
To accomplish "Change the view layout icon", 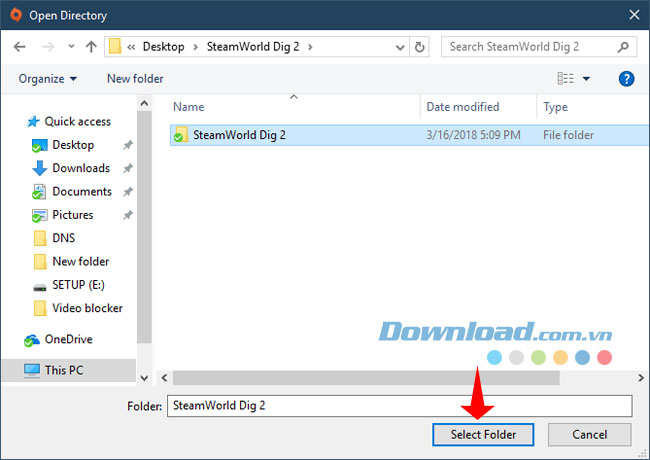I will pyautogui.click(x=565, y=78).
